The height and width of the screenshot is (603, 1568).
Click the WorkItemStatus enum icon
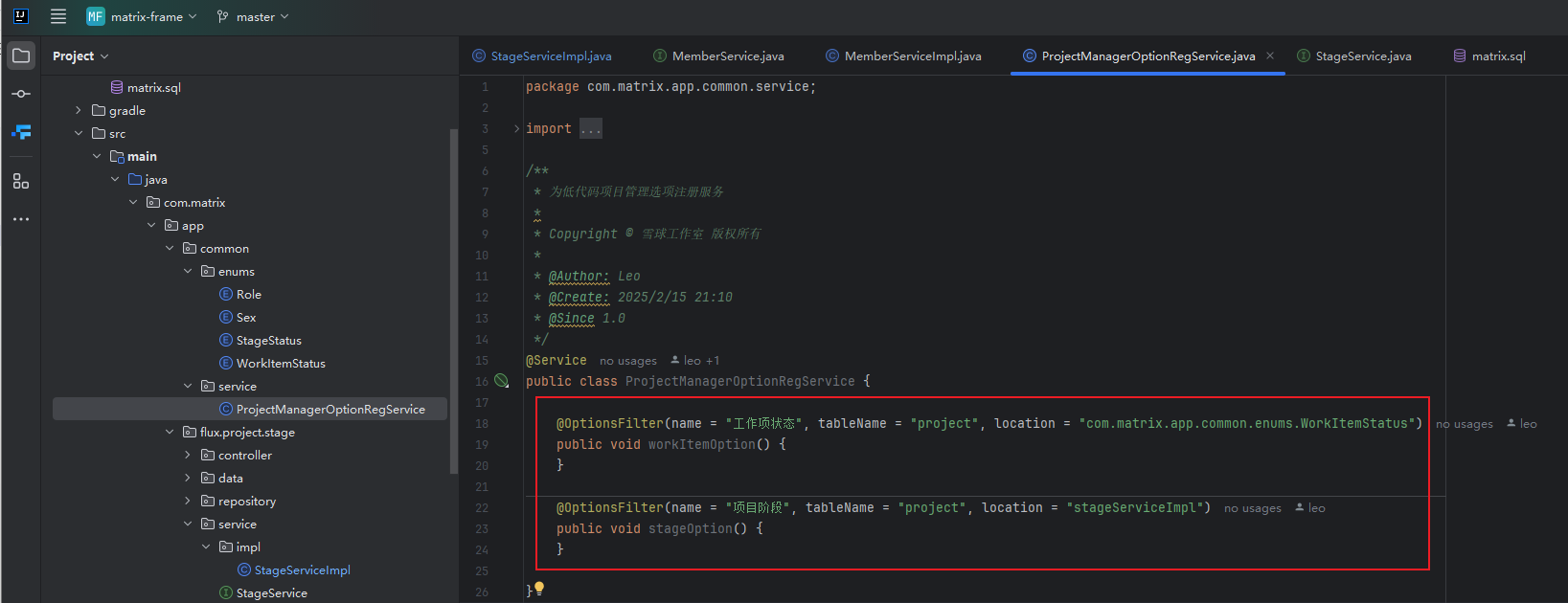[226, 363]
